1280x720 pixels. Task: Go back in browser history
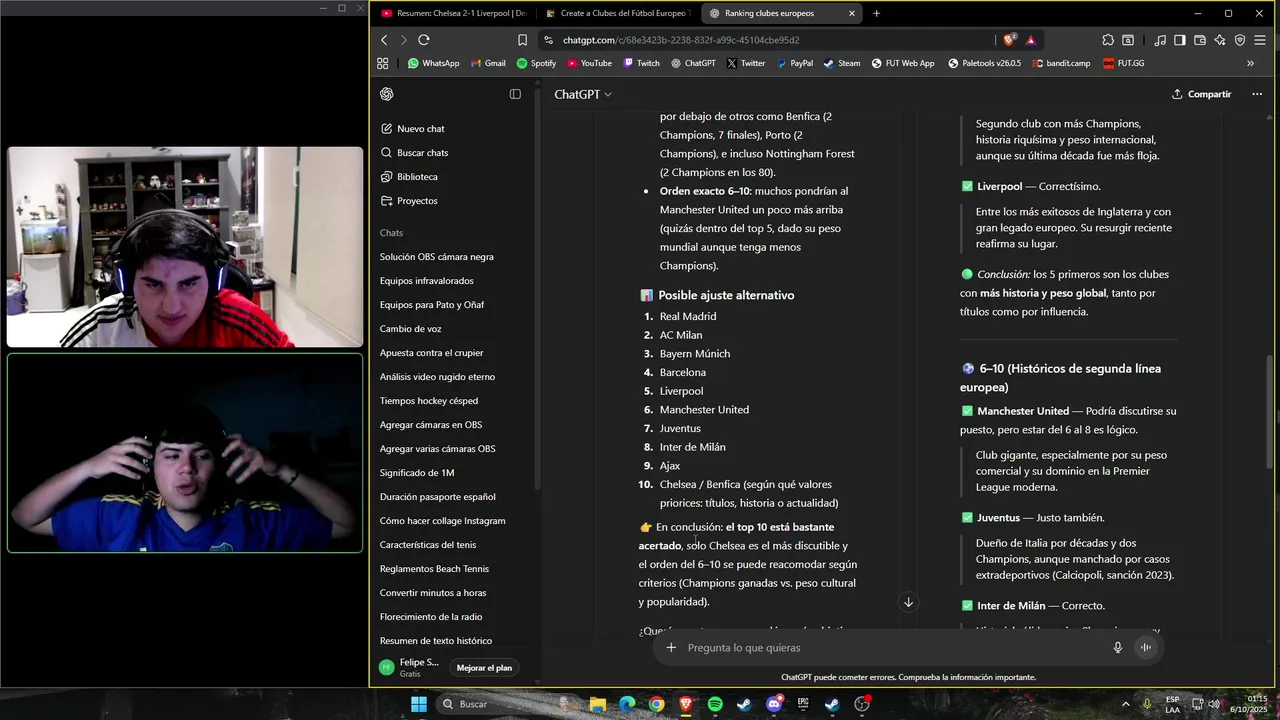click(x=384, y=40)
